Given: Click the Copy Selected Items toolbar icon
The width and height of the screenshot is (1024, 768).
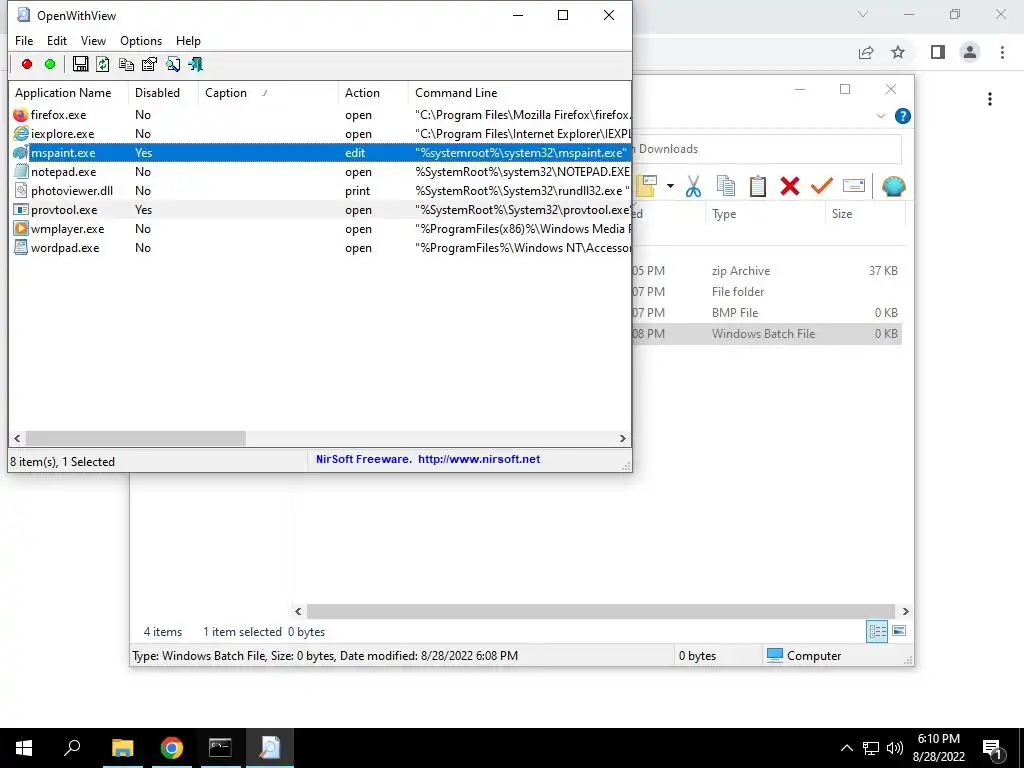Looking at the screenshot, I should 126,64.
